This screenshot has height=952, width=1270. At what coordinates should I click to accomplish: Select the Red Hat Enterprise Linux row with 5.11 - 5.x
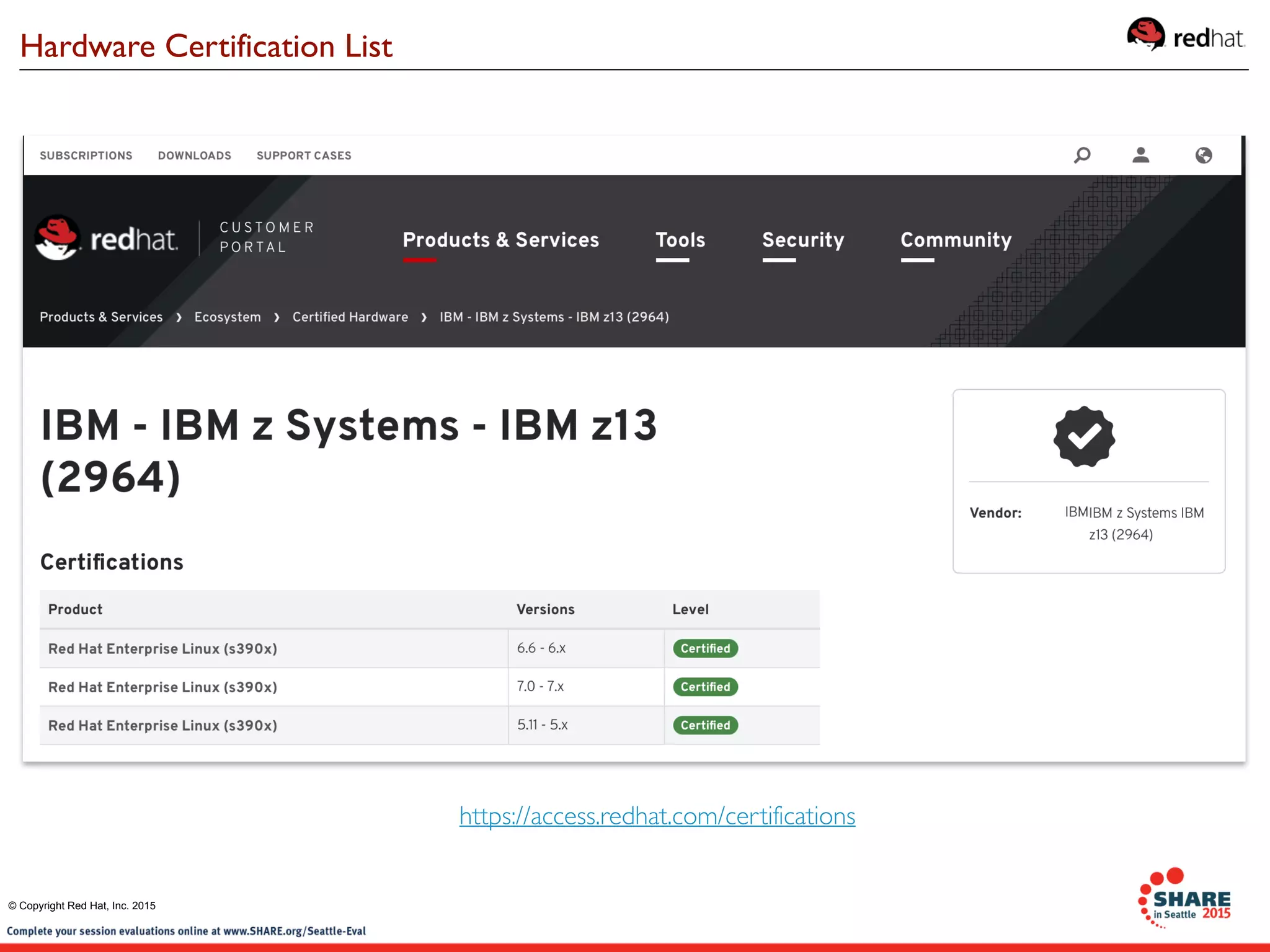pyautogui.click(x=430, y=725)
